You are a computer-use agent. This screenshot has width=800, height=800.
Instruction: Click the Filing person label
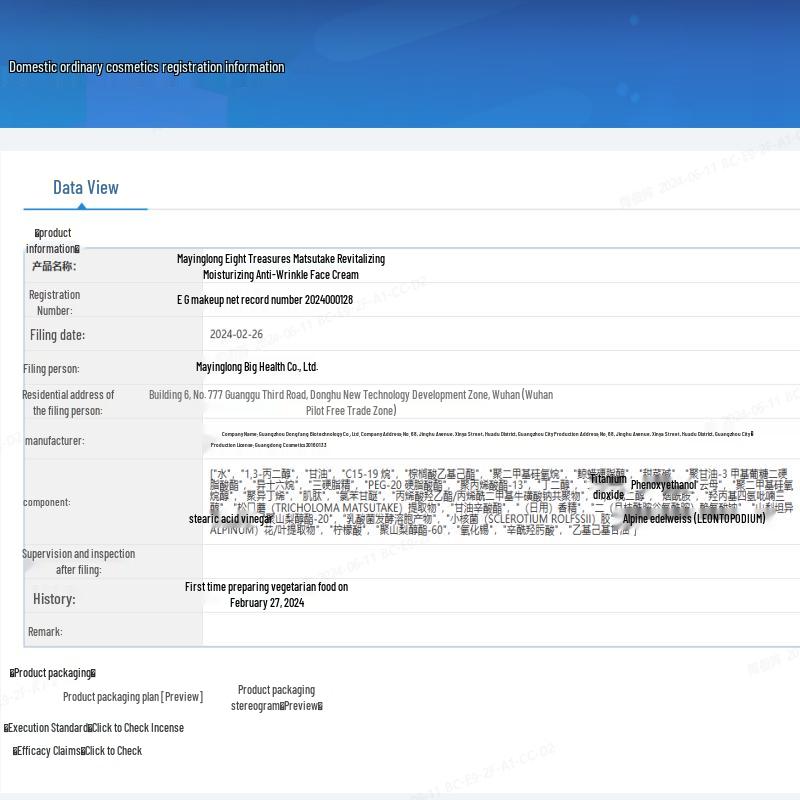point(51,368)
